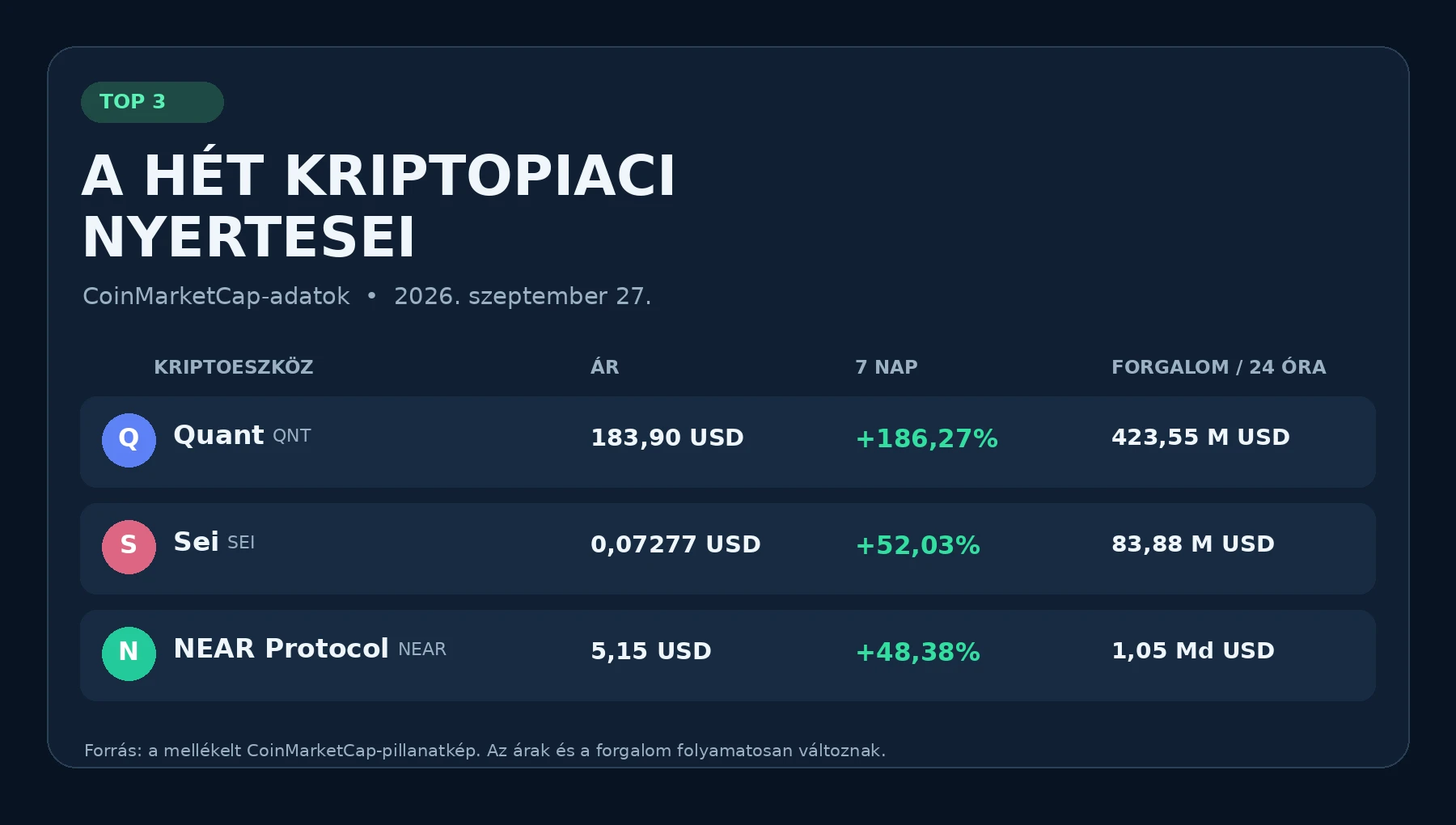Open the Quant coin name
The image size is (1456, 825).
point(218,435)
